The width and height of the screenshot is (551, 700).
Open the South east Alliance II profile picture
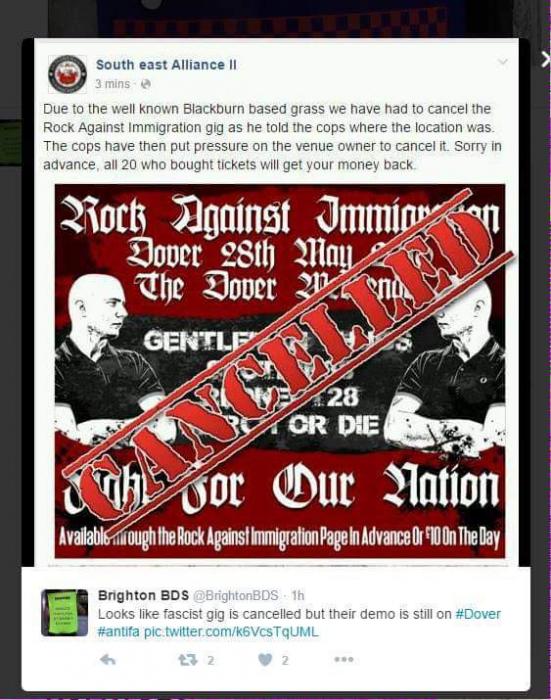[x=68, y=74]
